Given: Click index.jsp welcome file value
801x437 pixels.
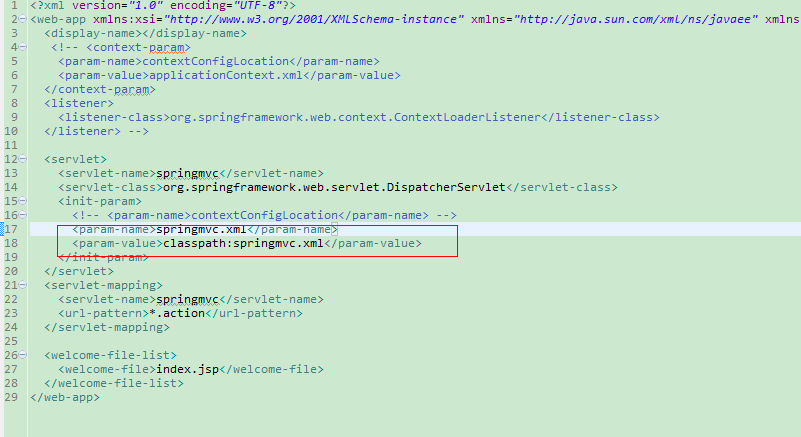Looking at the screenshot, I should pos(187,369).
